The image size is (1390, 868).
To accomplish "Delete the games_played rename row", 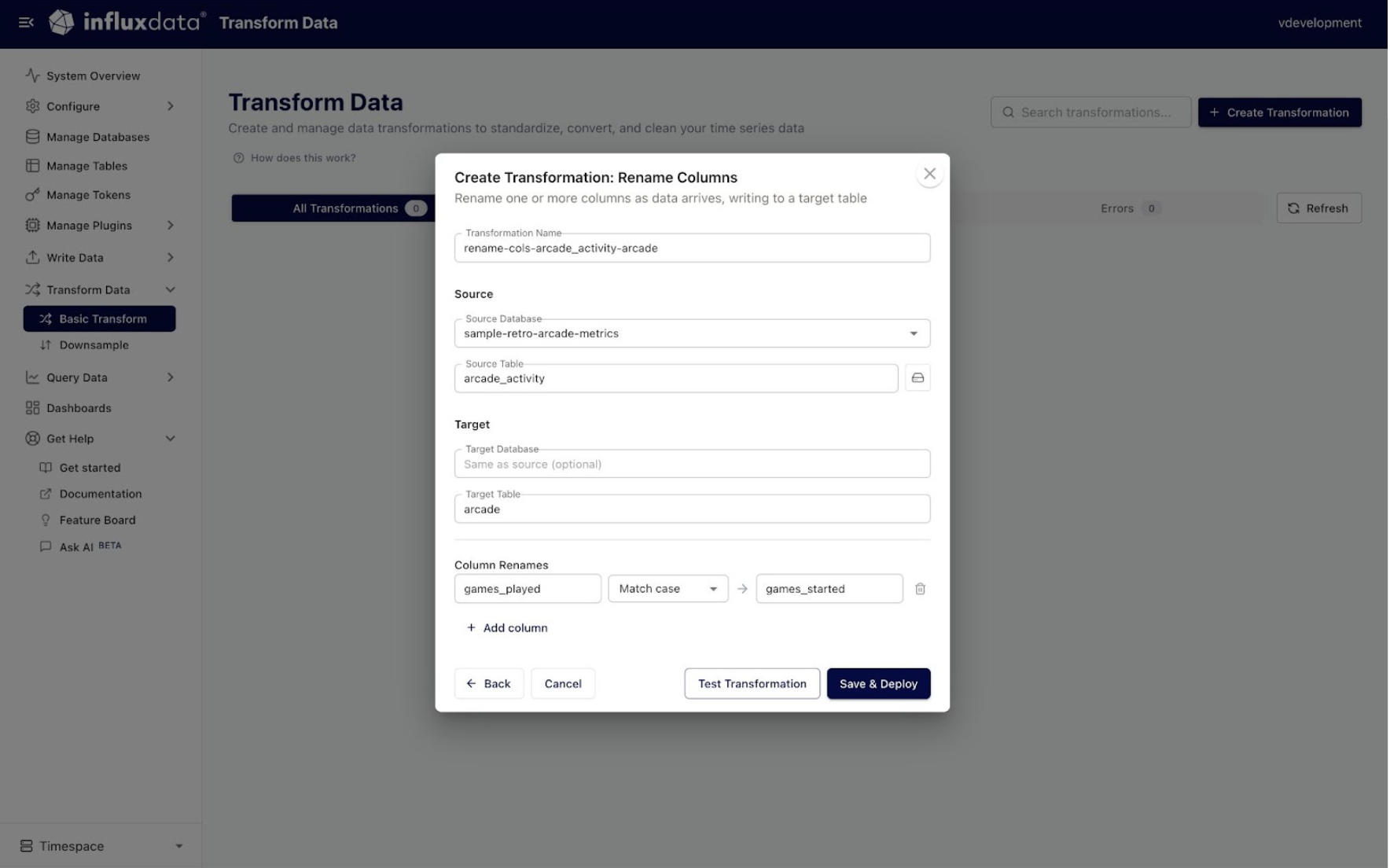I will click(920, 589).
